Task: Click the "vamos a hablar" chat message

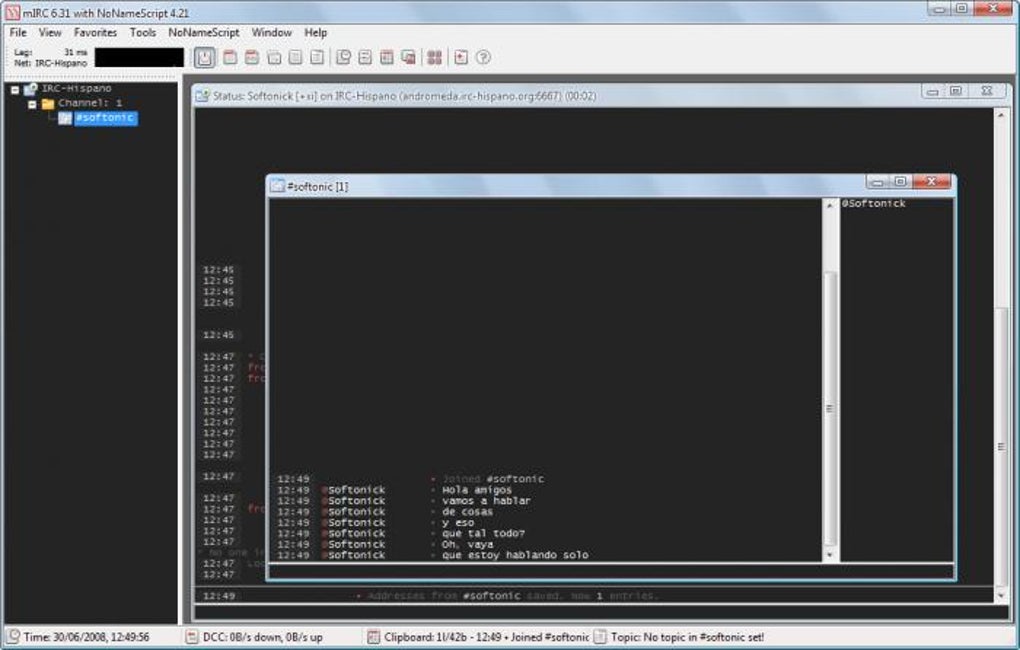Action: 486,501
